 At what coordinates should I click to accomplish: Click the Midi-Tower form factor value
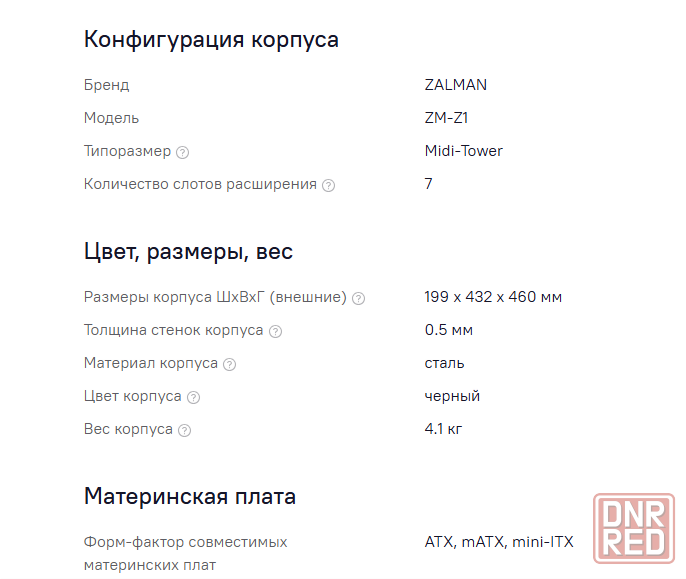tap(463, 151)
